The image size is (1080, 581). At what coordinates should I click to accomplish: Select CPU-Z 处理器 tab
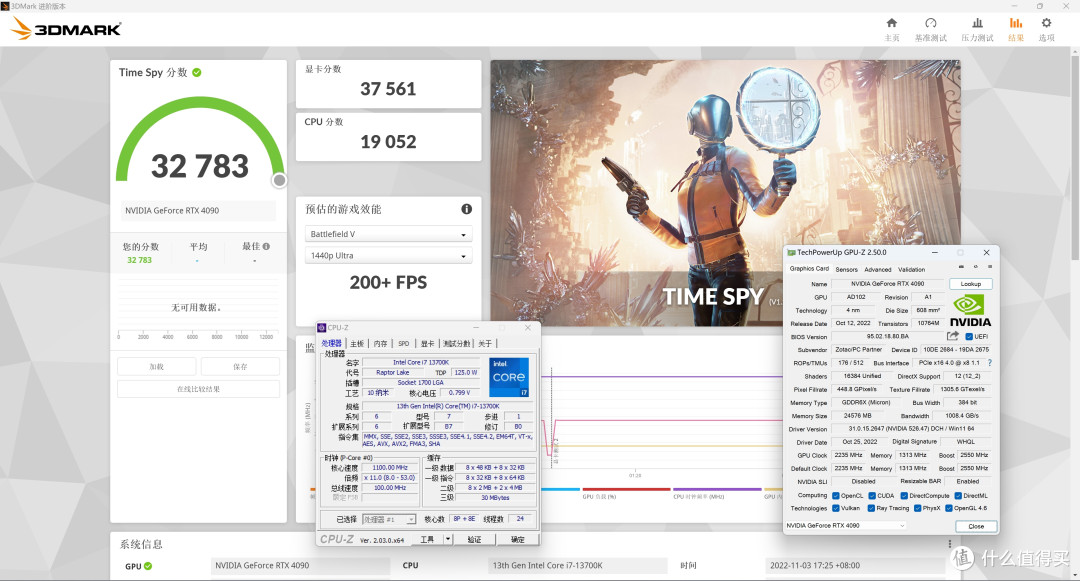pyautogui.click(x=331, y=344)
